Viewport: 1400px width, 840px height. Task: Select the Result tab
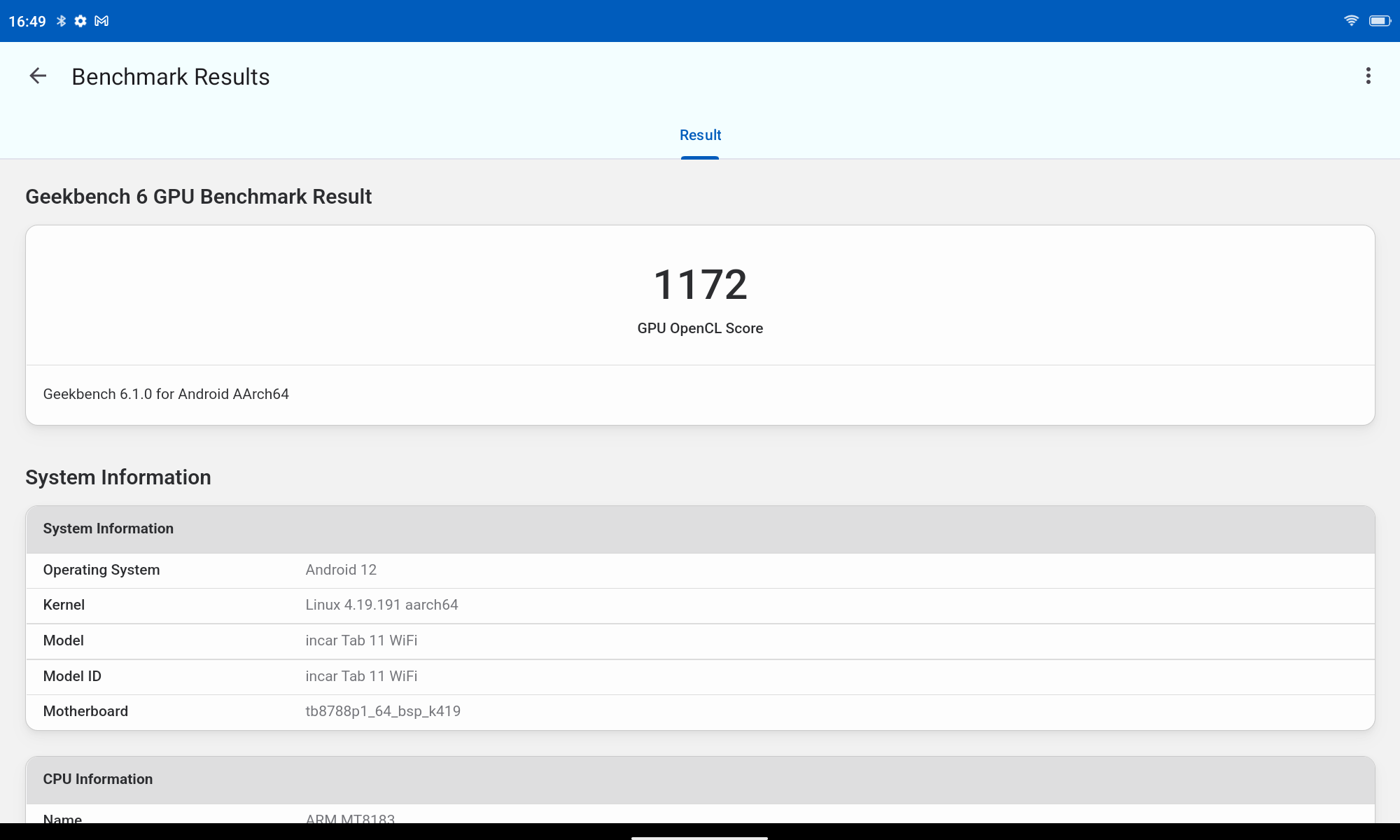(x=700, y=135)
